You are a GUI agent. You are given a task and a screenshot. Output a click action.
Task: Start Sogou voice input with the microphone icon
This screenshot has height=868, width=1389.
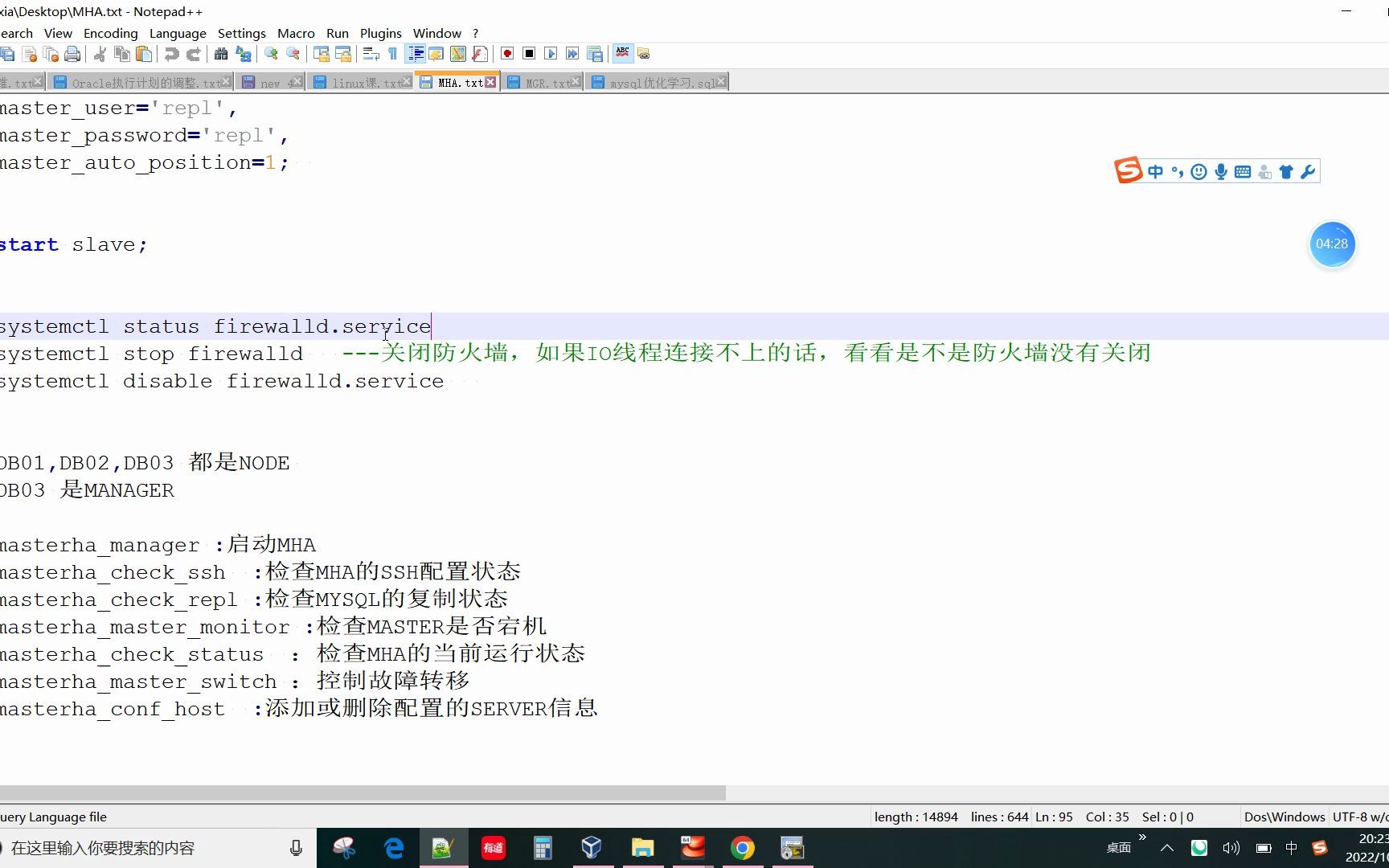click(x=1221, y=171)
